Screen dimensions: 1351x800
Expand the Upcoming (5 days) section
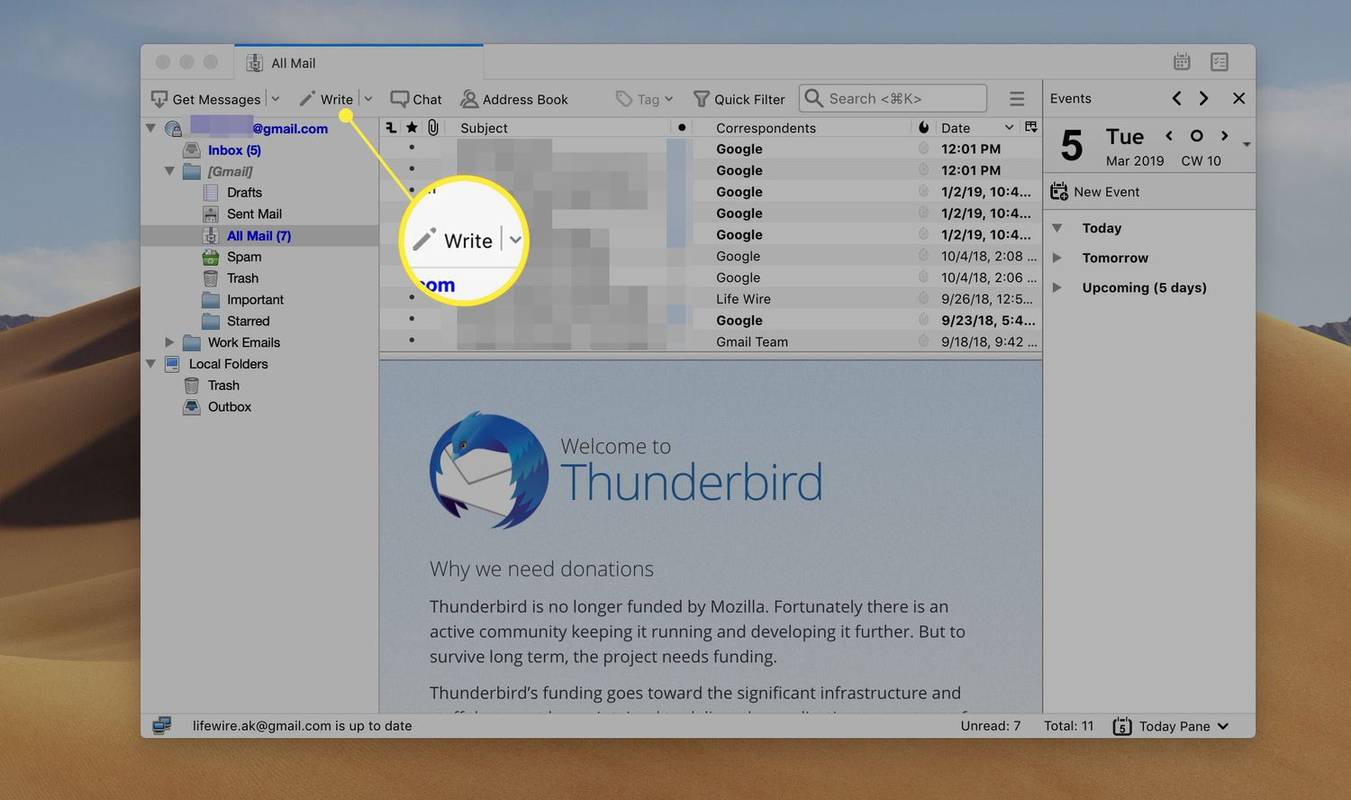[1057, 288]
